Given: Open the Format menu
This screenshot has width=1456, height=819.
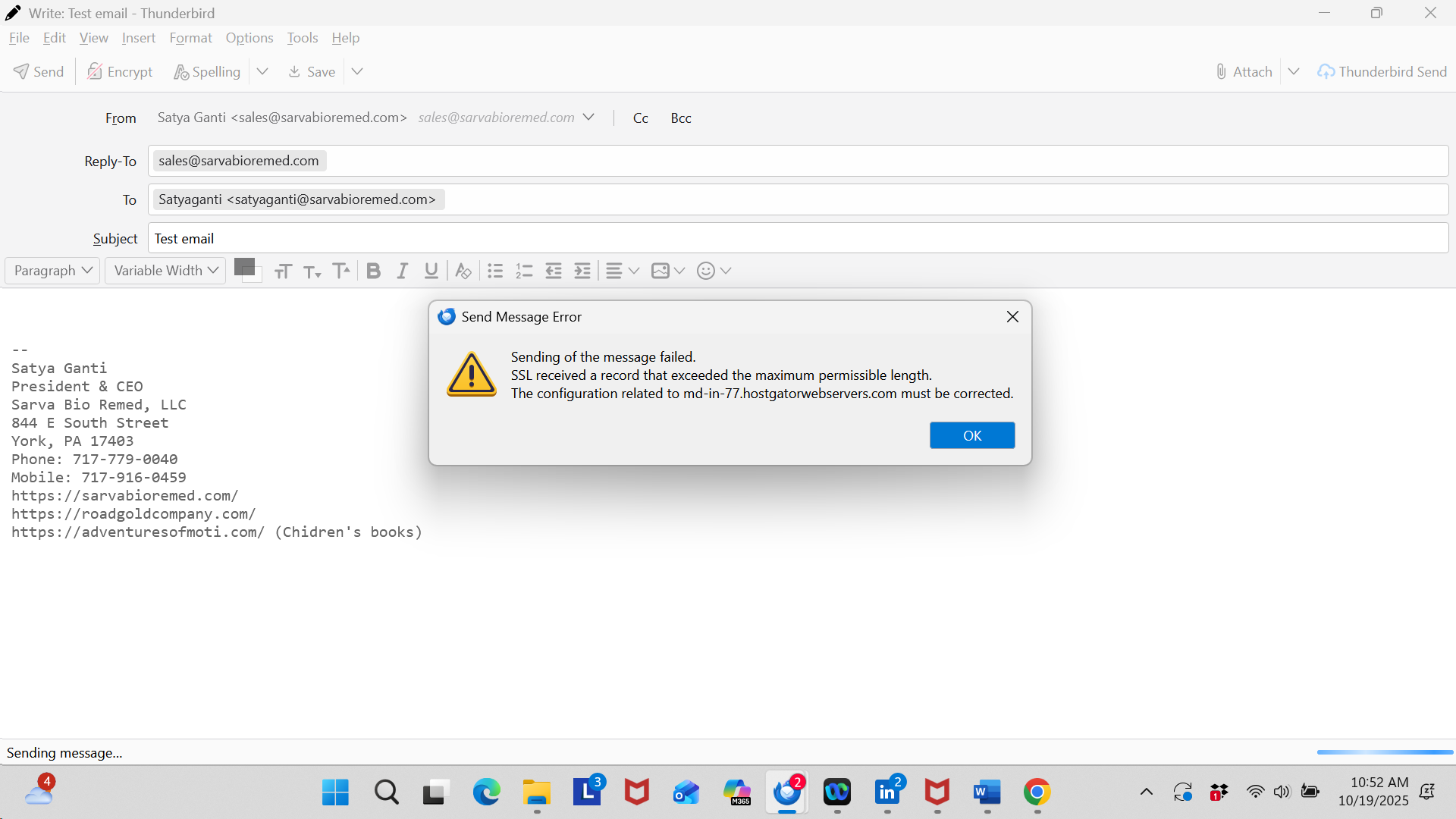Looking at the screenshot, I should 190,38.
